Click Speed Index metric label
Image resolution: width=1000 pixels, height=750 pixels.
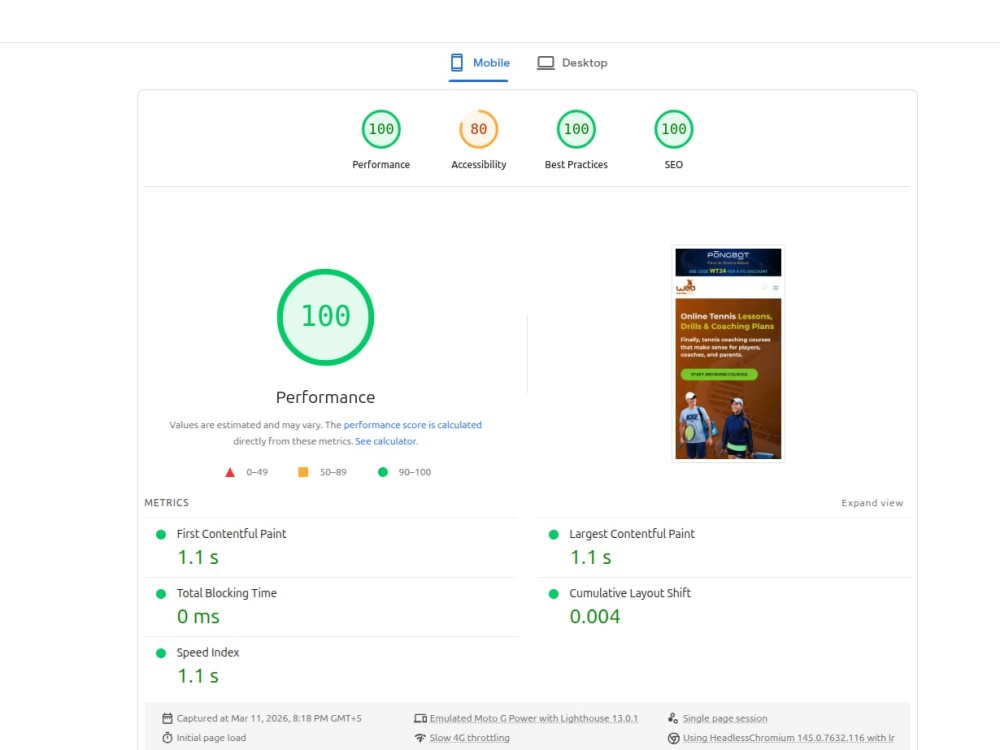(x=208, y=652)
